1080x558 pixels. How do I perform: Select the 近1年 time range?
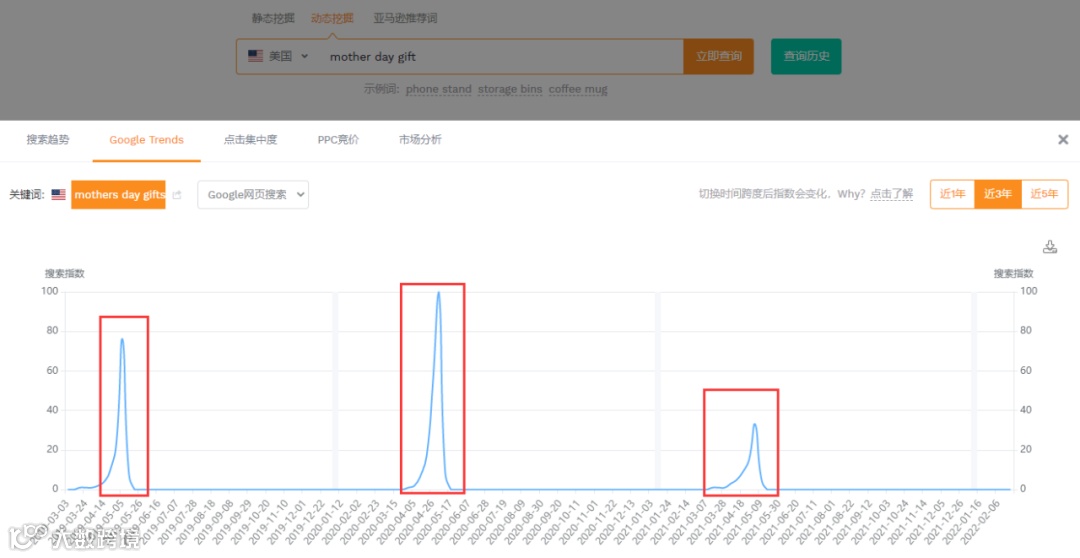(953, 194)
